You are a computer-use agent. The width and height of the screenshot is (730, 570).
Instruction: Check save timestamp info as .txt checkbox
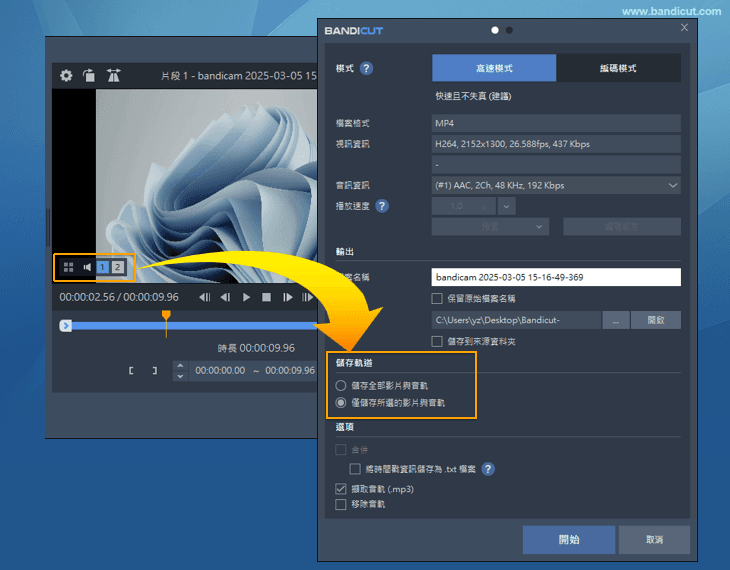tap(355, 469)
